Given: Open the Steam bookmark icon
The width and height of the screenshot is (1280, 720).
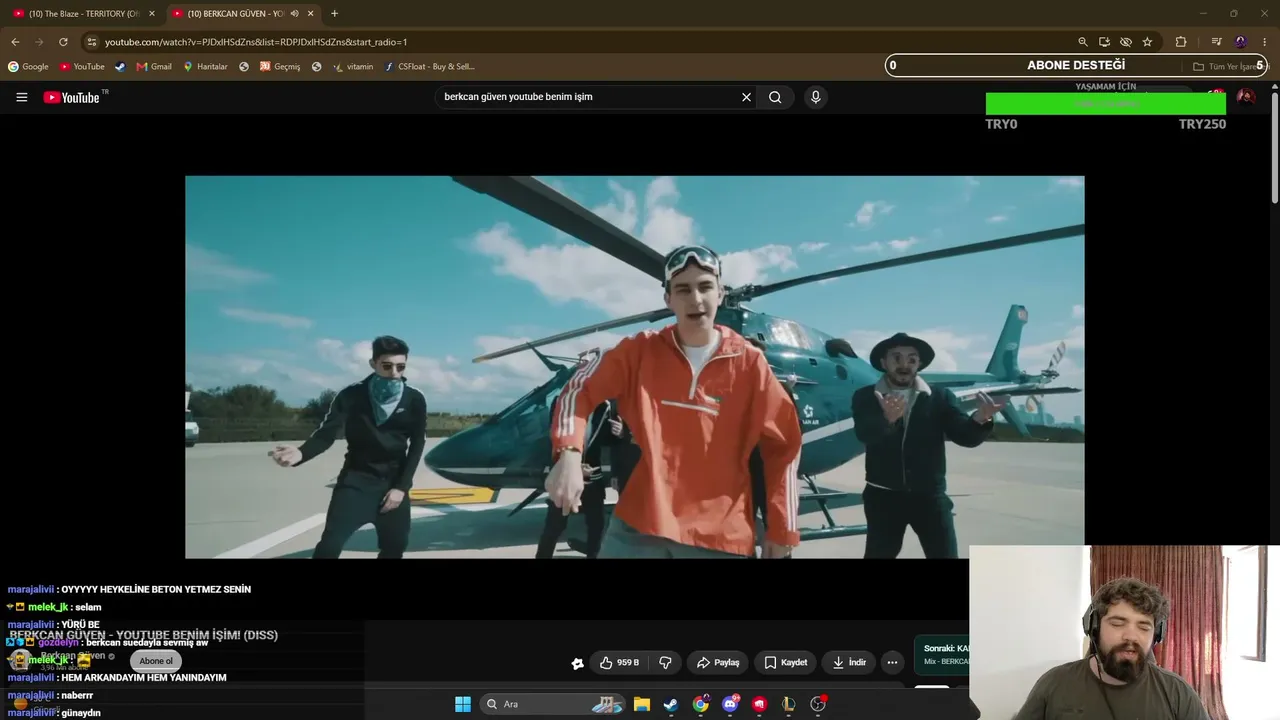Looking at the screenshot, I should pos(120,67).
